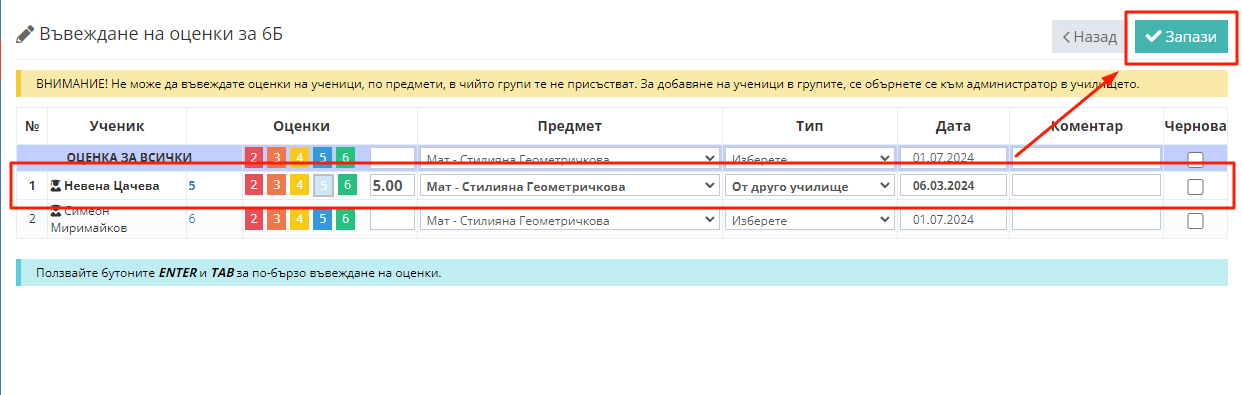Select the highlighted grade 5 for Невена Цачева
1242x395 pixels.
click(x=323, y=185)
